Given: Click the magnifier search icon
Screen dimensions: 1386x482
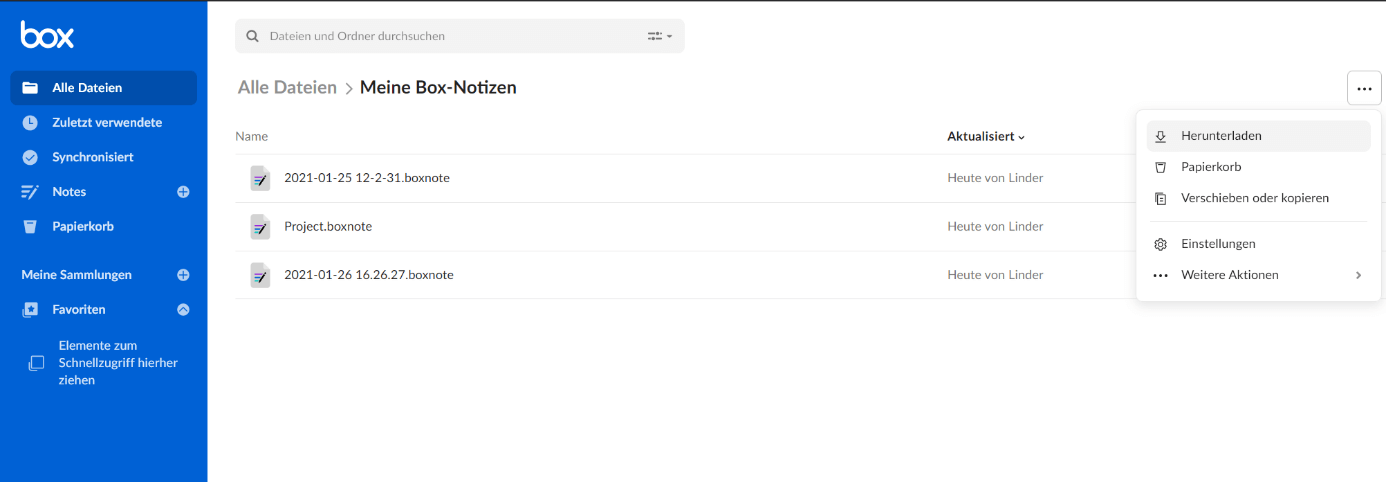Looking at the screenshot, I should 251,36.
